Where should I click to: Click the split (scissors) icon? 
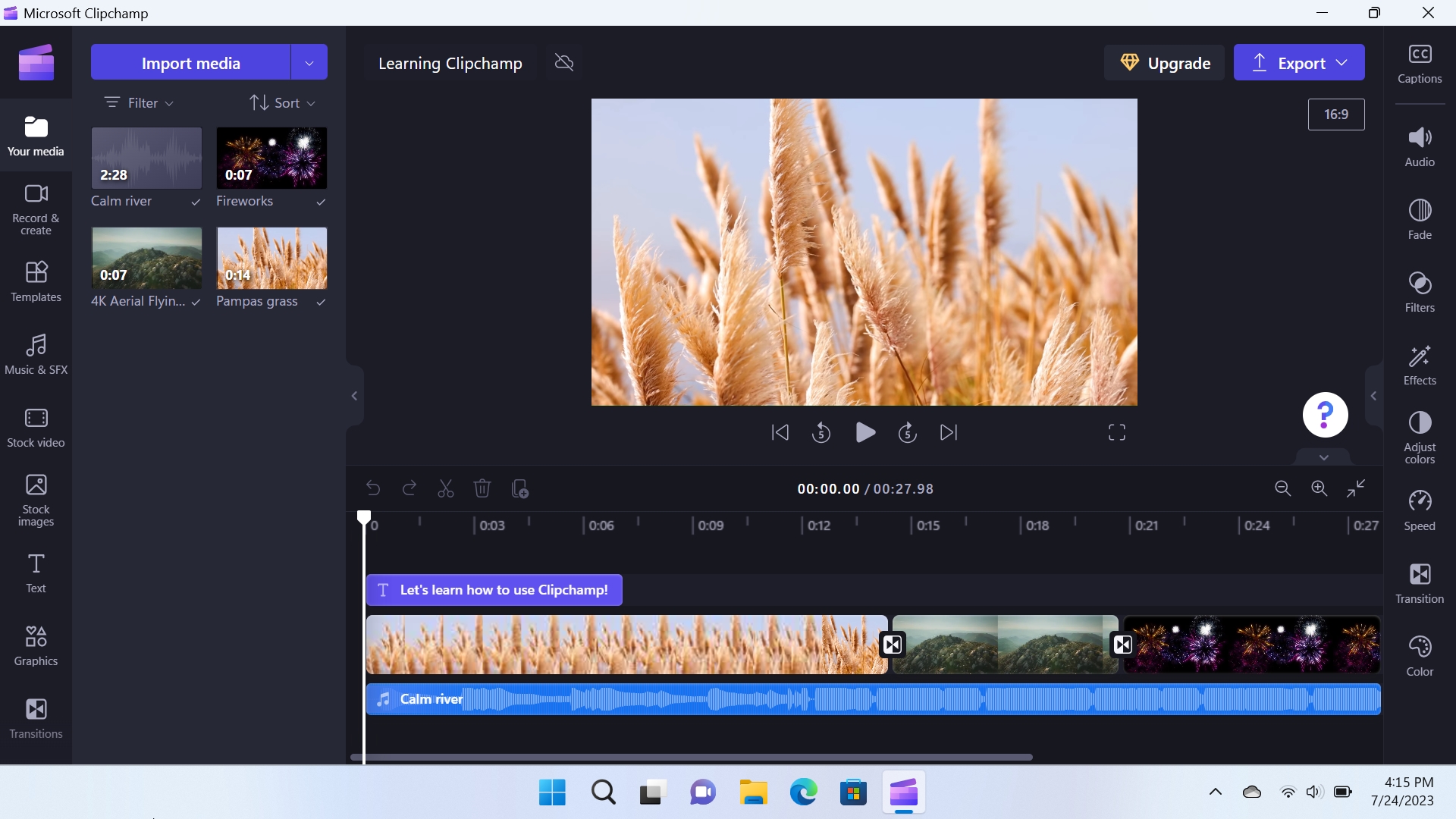(x=446, y=488)
